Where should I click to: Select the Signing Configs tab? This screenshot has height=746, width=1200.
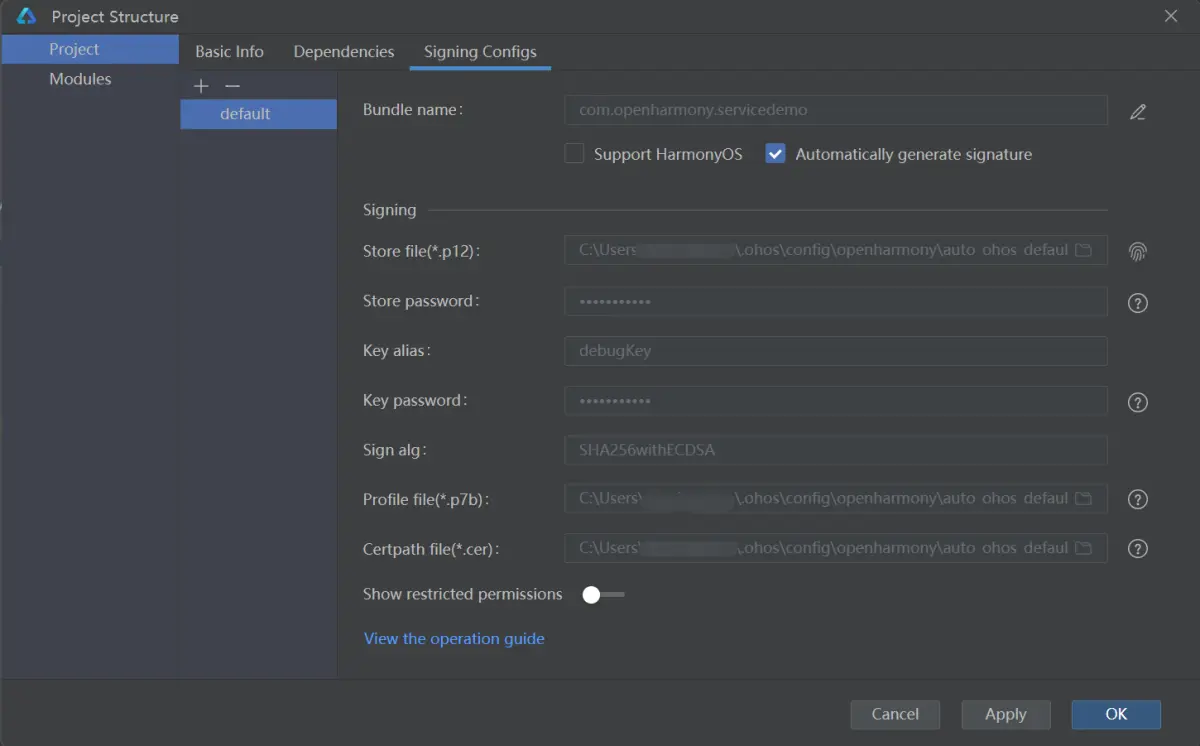pyautogui.click(x=480, y=52)
